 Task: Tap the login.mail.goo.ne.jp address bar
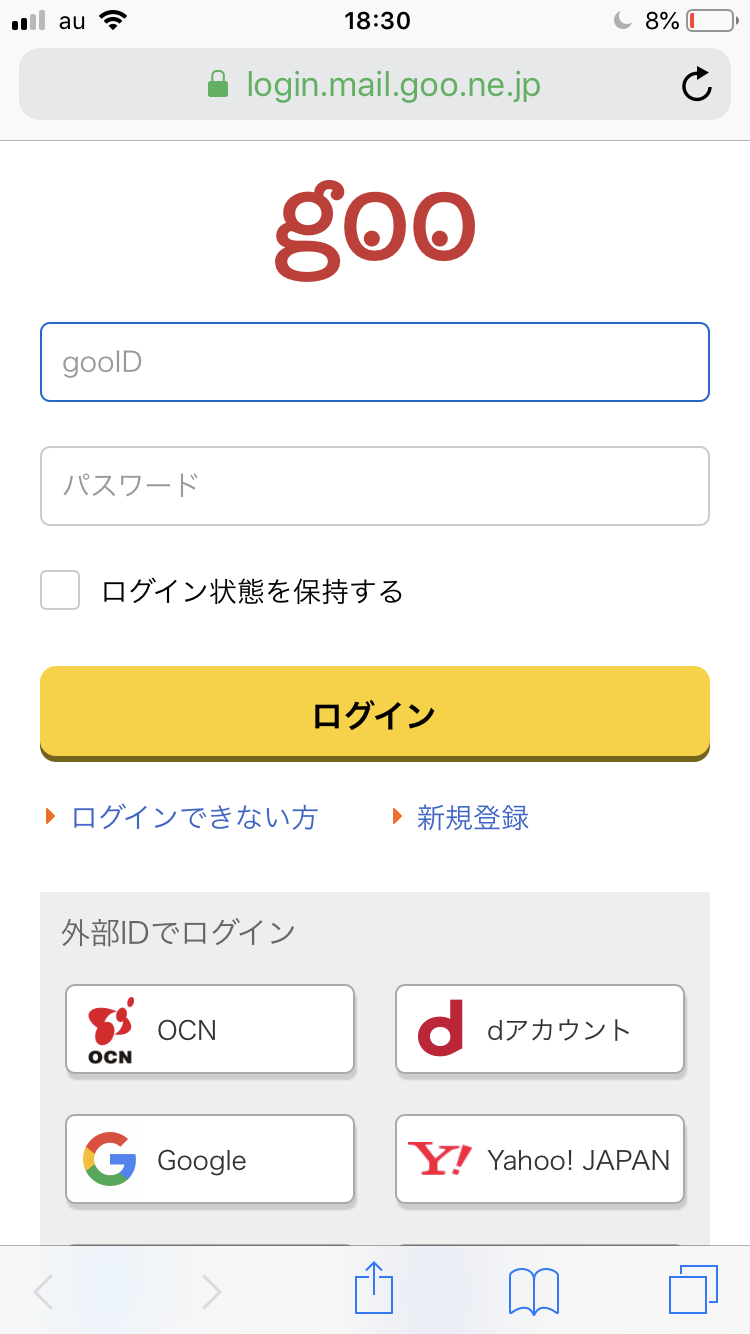(x=393, y=85)
